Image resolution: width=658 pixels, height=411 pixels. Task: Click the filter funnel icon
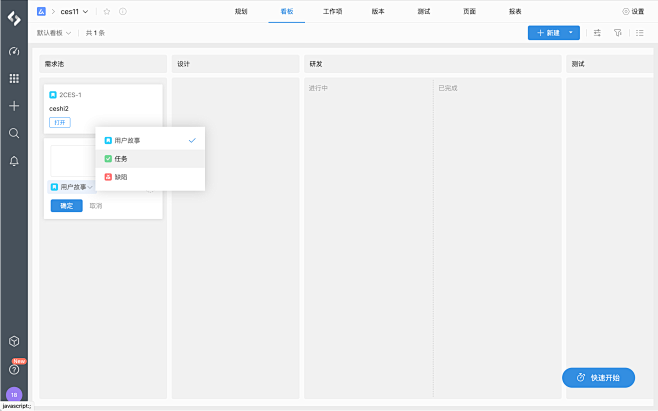click(x=617, y=33)
